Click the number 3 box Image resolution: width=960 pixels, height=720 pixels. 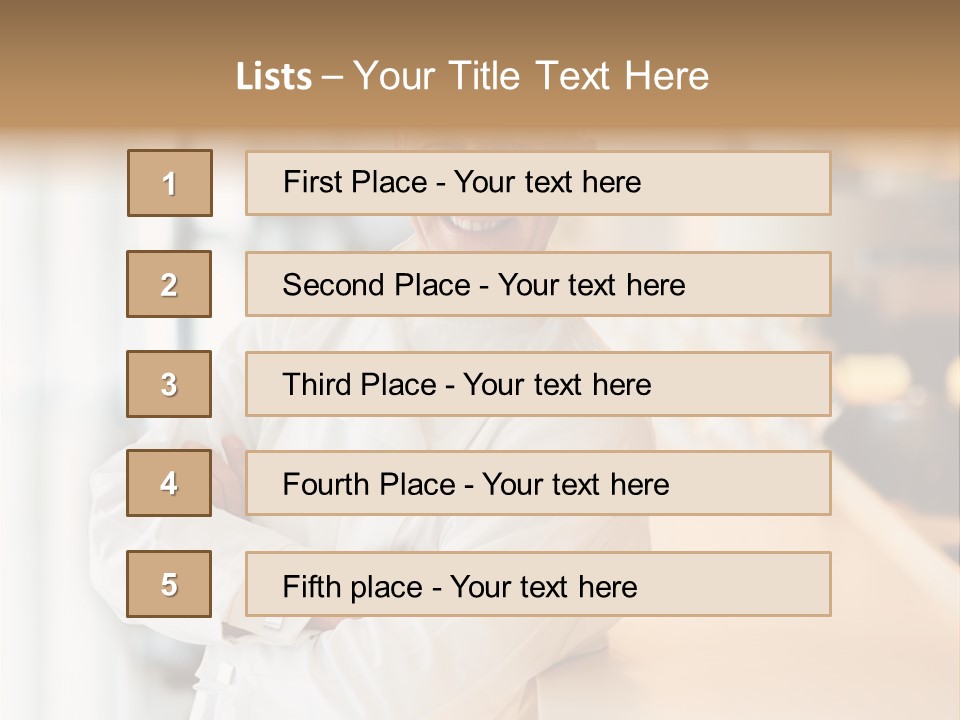(169, 384)
